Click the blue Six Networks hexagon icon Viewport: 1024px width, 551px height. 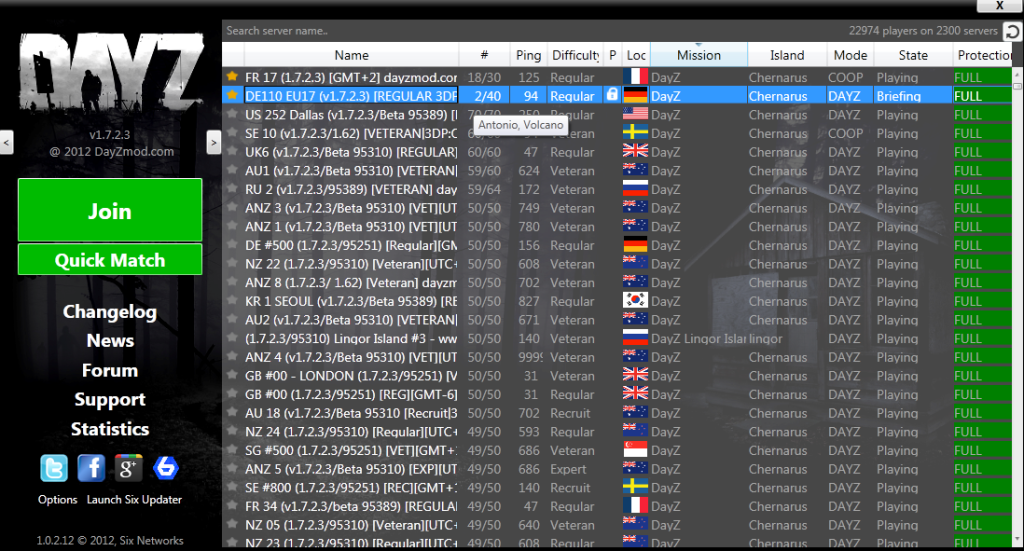click(166, 468)
